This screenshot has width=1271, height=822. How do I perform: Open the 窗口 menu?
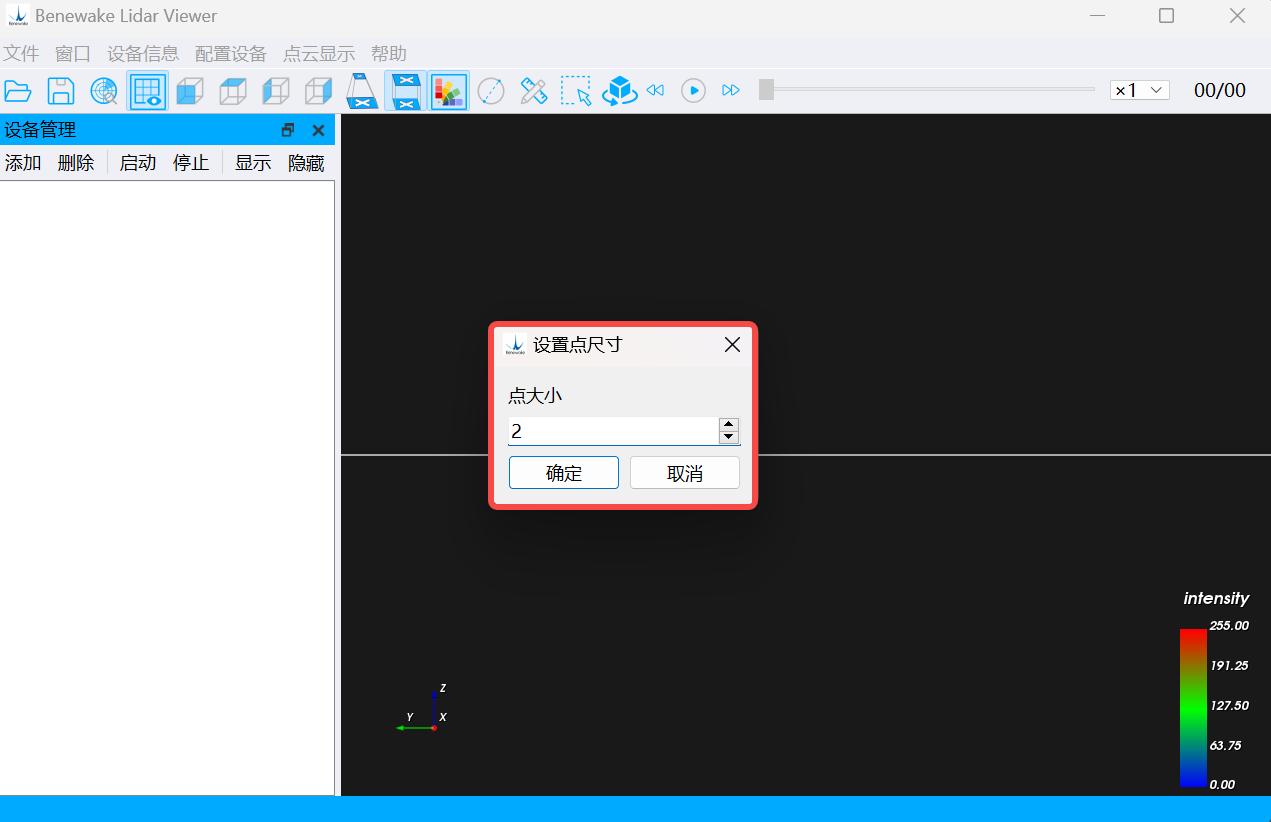pyautogui.click(x=73, y=54)
